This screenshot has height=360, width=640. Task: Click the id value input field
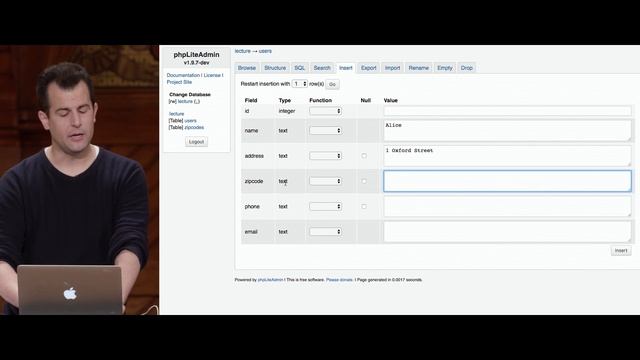coord(507,111)
